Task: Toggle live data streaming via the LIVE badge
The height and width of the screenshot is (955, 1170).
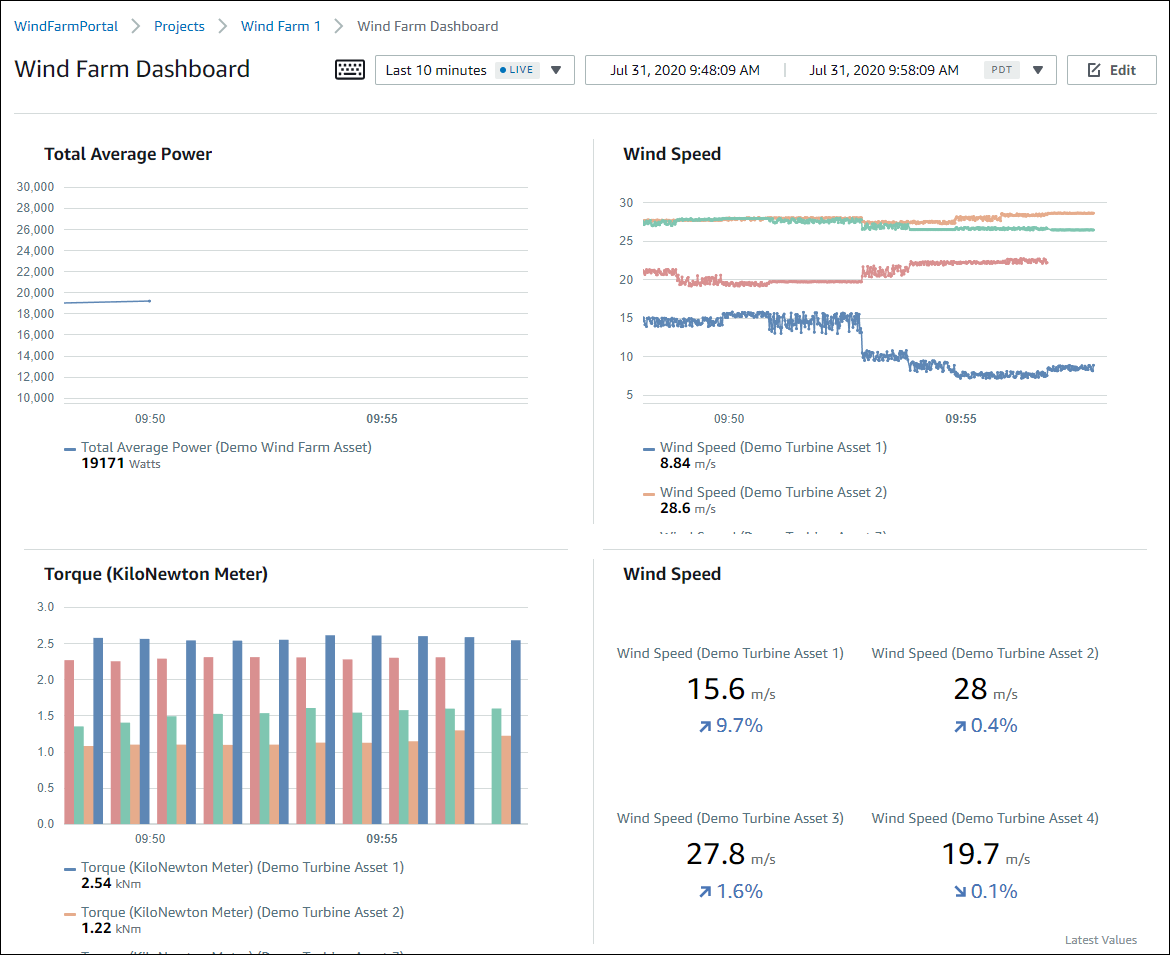Action: [x=516, y=70]
